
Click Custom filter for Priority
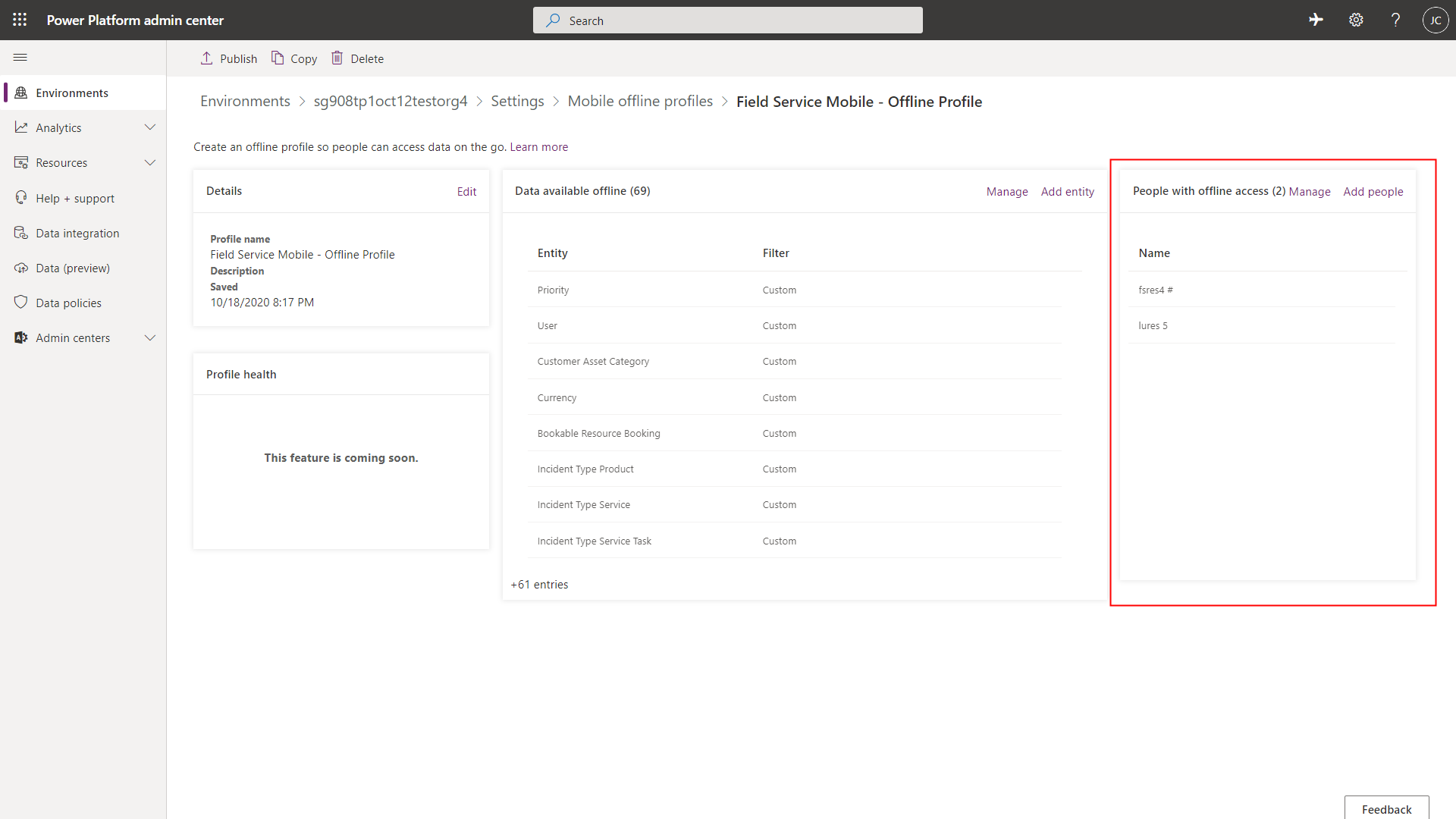tap(779, 290)
